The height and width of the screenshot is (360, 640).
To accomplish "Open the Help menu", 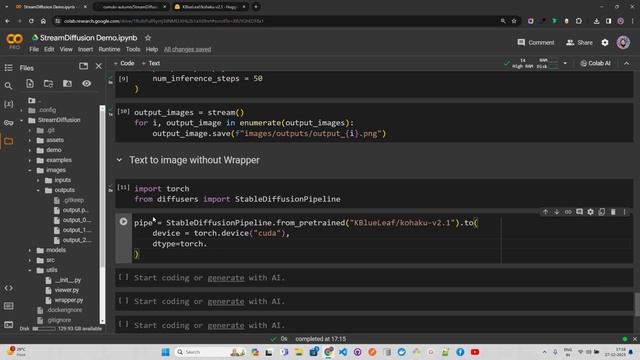I will [151, 49].
